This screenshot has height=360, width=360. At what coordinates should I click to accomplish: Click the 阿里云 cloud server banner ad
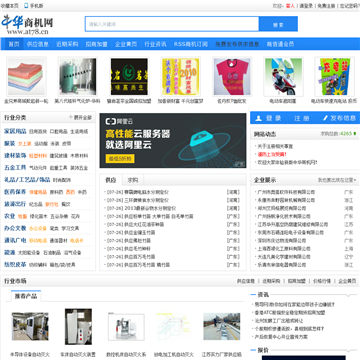pyautogui.click(x=173, y=140)
